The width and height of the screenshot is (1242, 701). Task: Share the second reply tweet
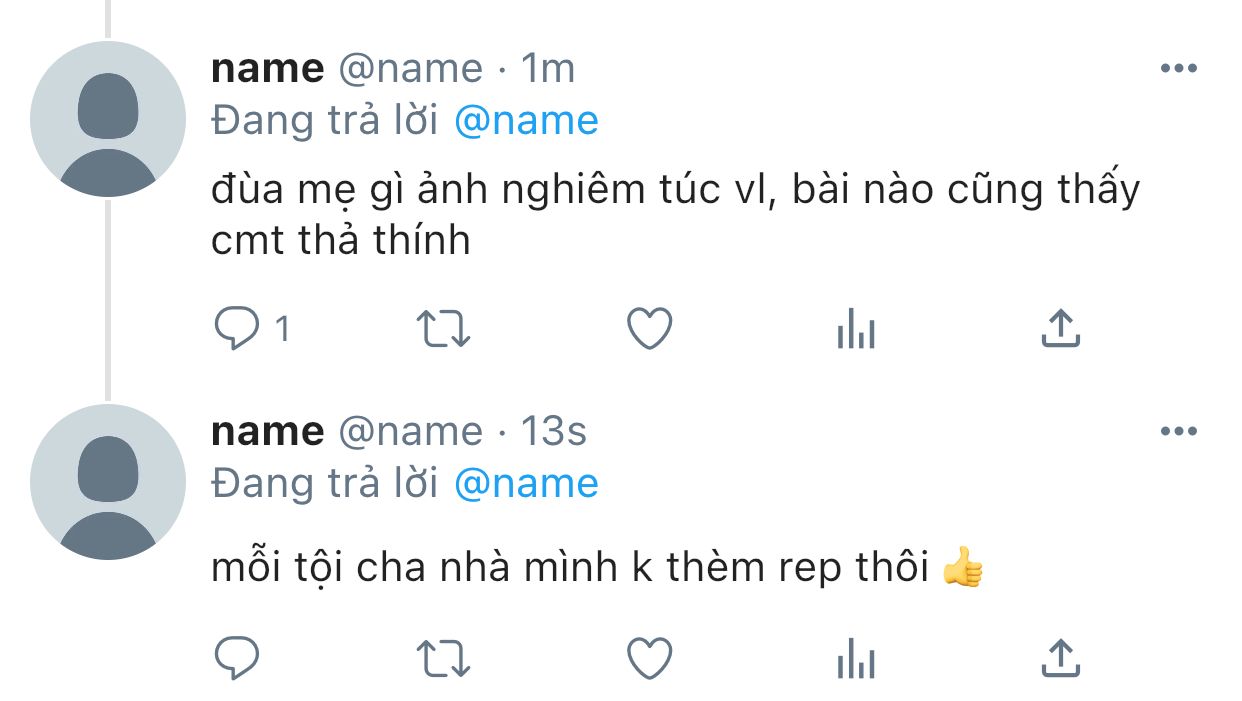[x=1060, y=659]
